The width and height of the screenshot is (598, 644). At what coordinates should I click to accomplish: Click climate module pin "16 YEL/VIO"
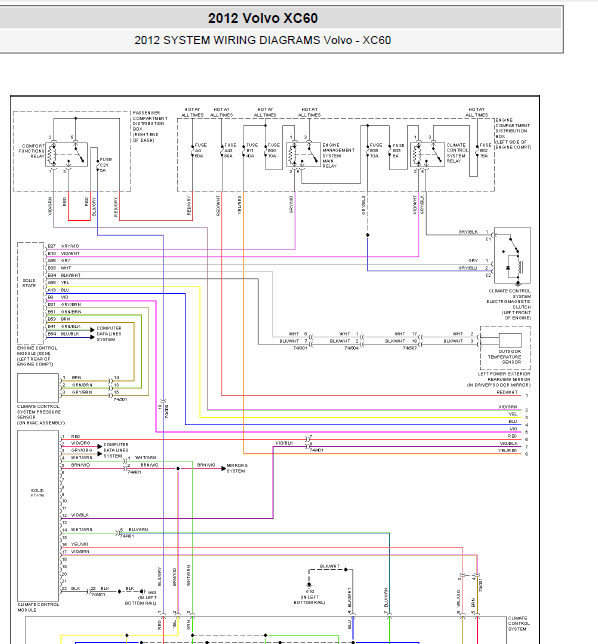[x=75, y=544]
